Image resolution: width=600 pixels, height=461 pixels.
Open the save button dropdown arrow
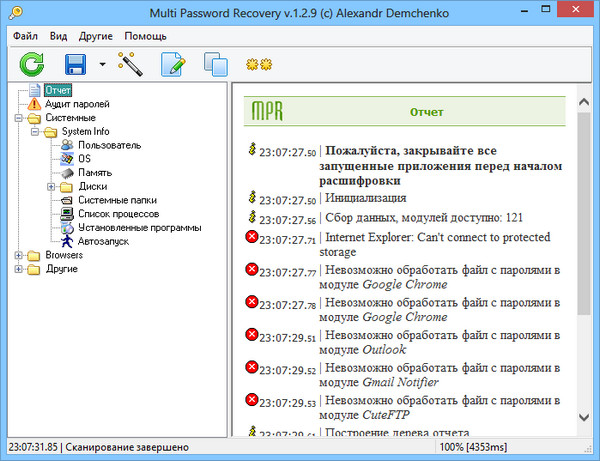point(102,66)
